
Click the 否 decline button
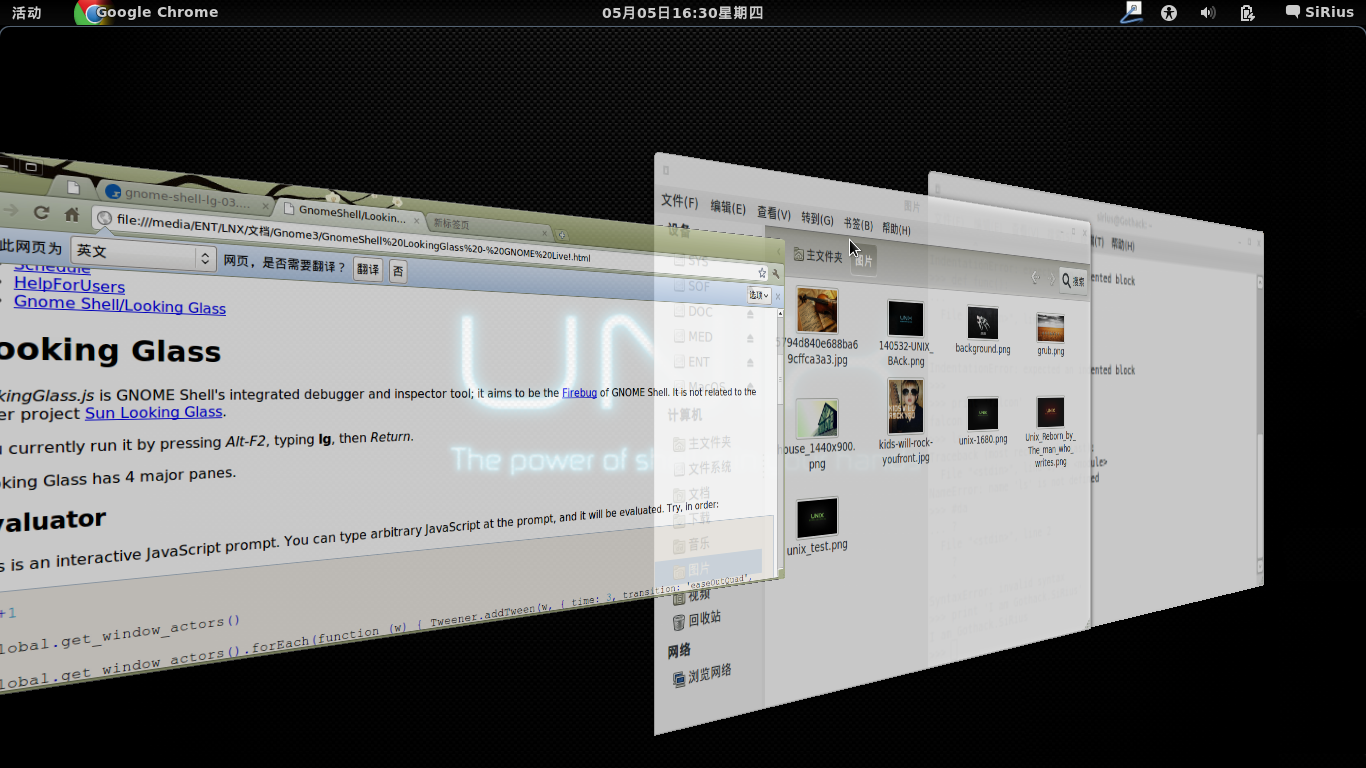[x=398, y=271]
